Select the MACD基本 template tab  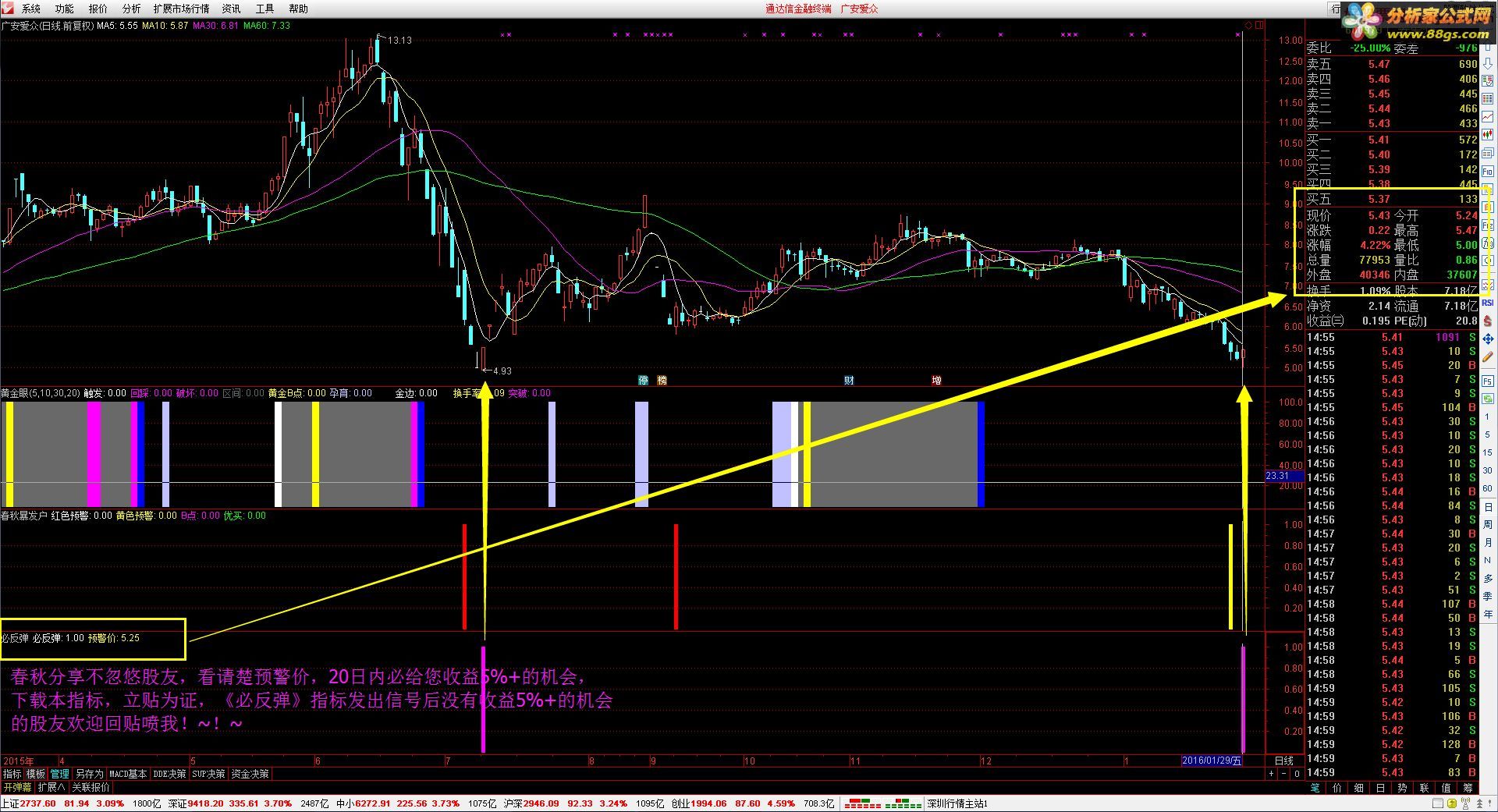[x=128, y=774]
